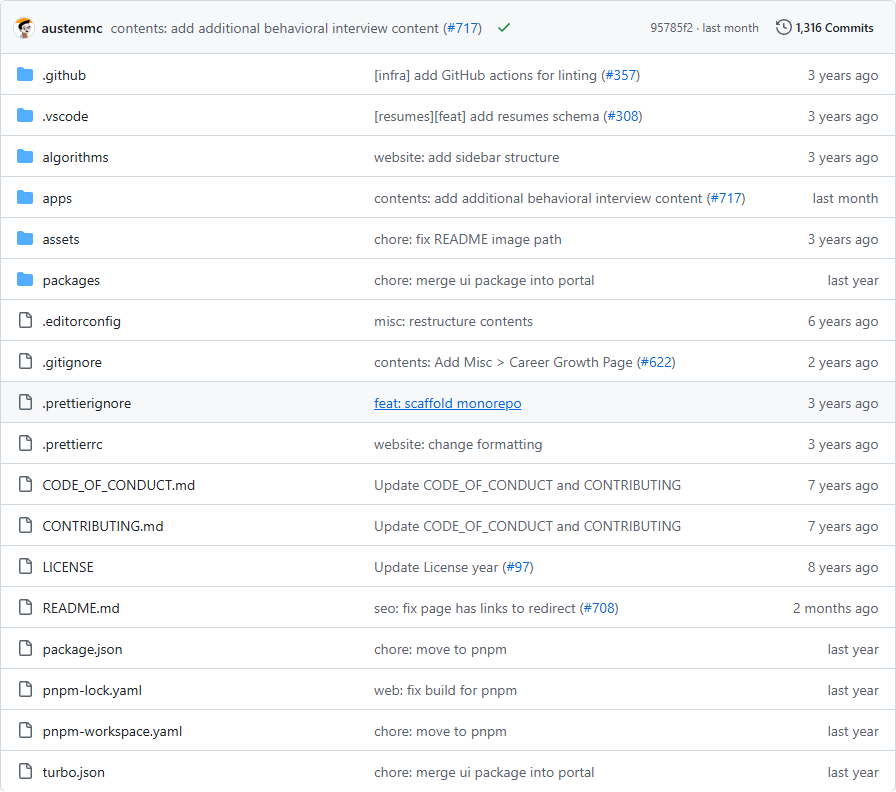The width and height of the screenshot is (896, 792).
Task: View the 1,316 Commits history
Action: click(x=834, y=28)
